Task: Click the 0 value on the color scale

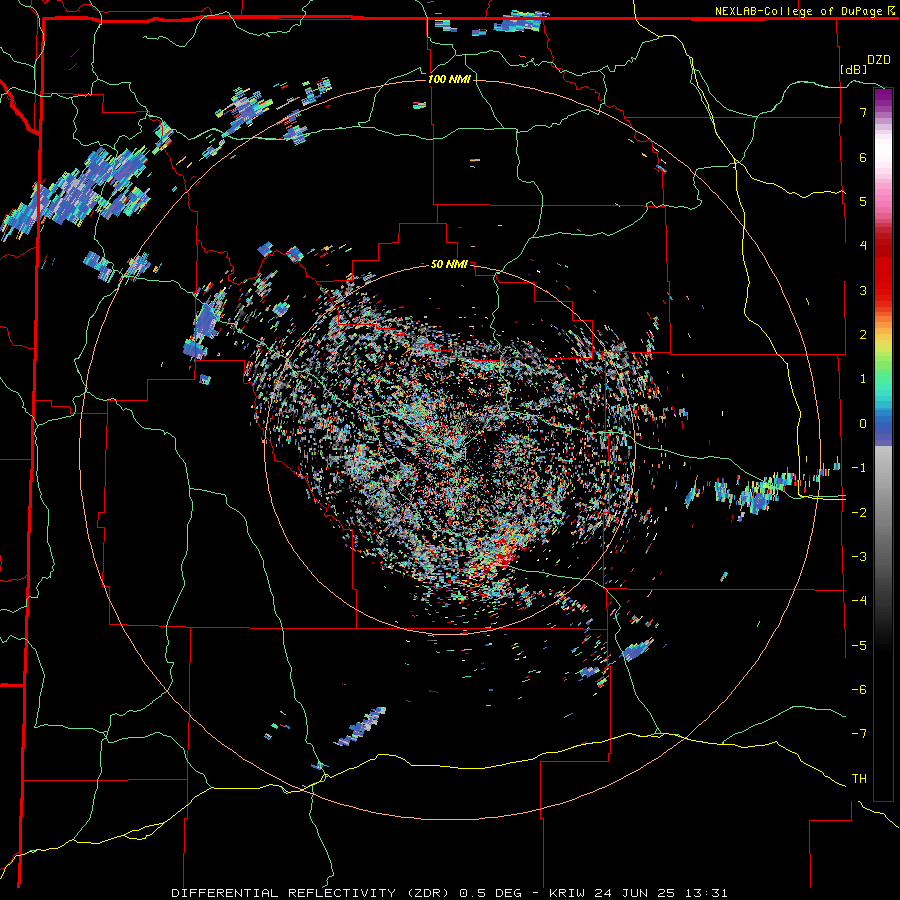Action: coord(863,424)
